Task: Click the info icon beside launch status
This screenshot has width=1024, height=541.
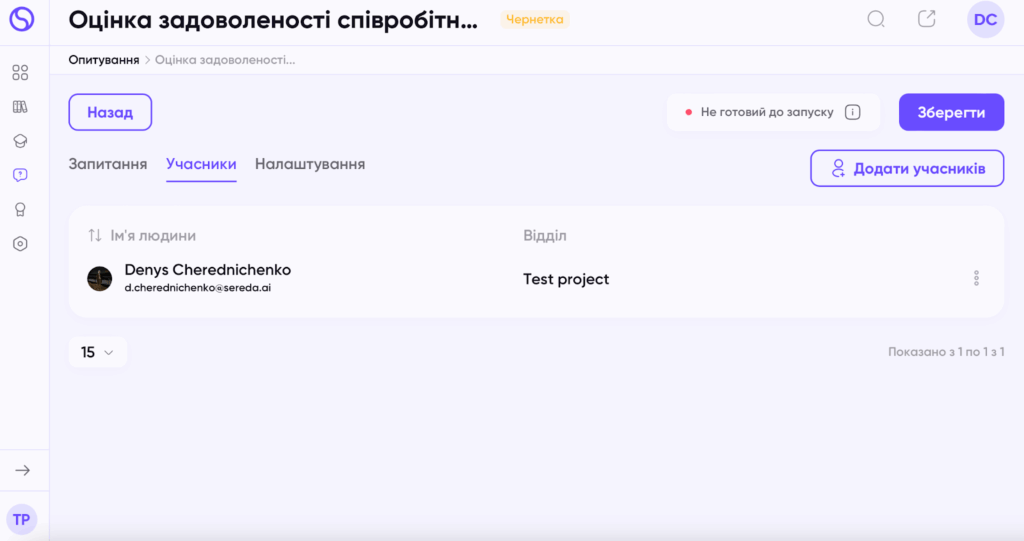Action: click(x=852, y=112)
